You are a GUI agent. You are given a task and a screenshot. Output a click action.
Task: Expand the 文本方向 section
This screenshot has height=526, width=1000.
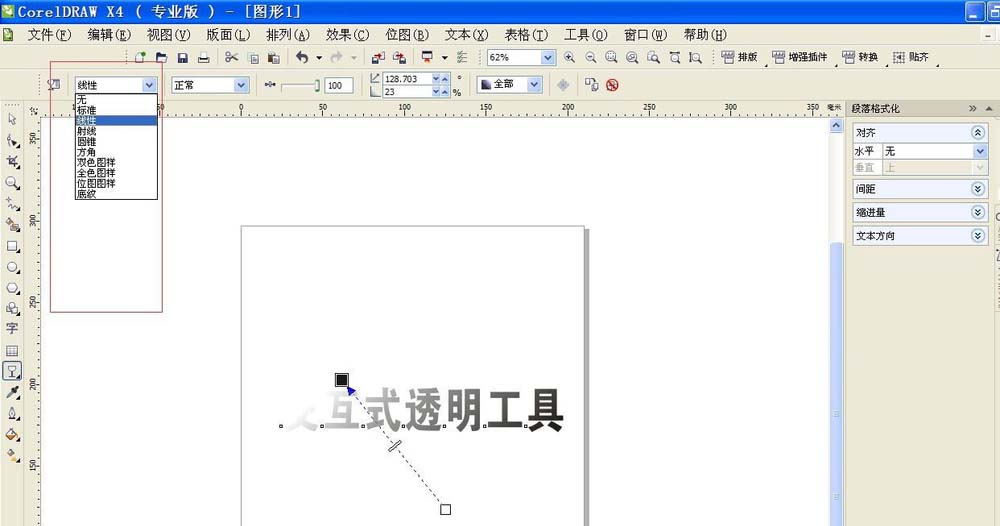coord(977,236)
